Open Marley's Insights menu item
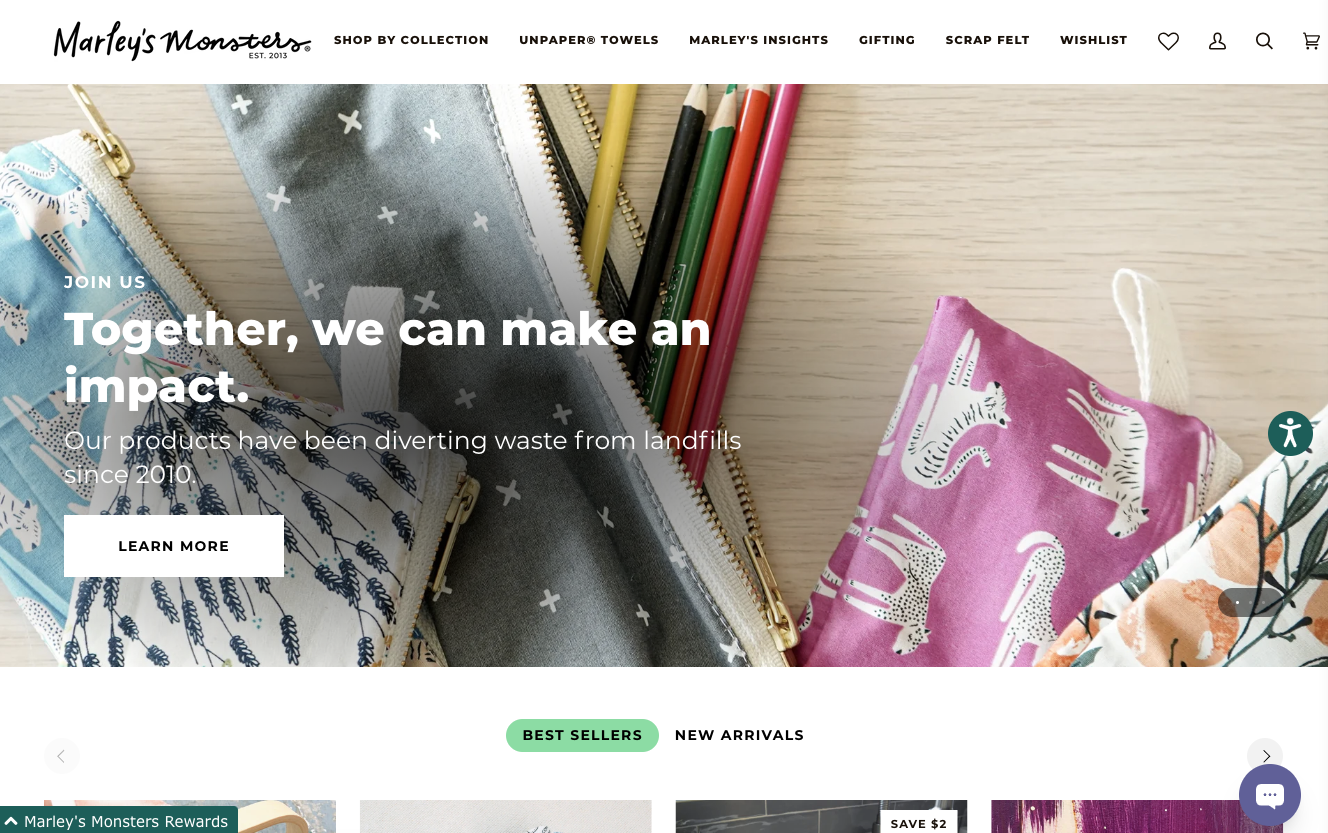Screen dimensions: 1328x833 (x=759, y=40)
